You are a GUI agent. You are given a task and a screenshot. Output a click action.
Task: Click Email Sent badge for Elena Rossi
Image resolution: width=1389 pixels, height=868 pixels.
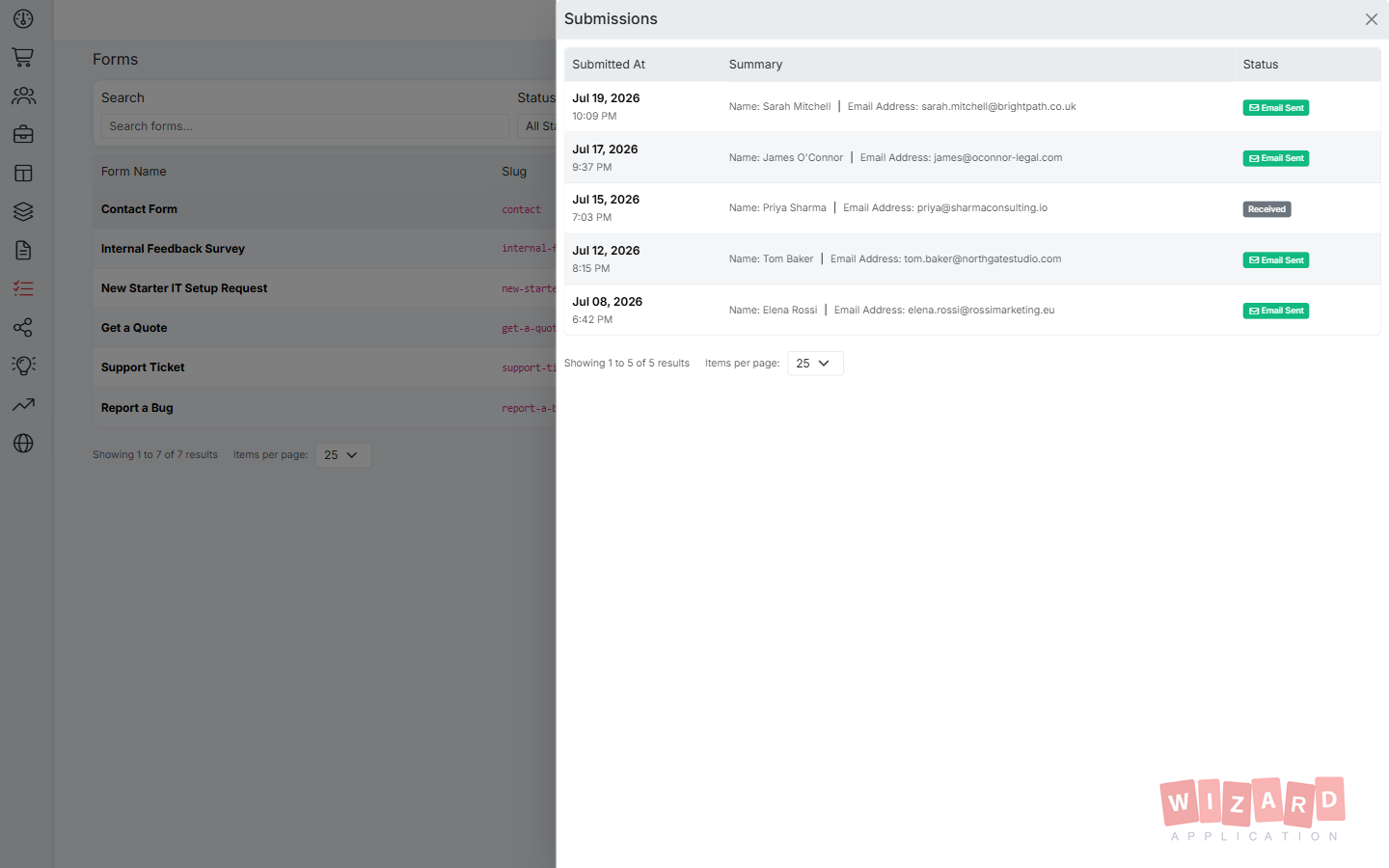point(1275,311)
